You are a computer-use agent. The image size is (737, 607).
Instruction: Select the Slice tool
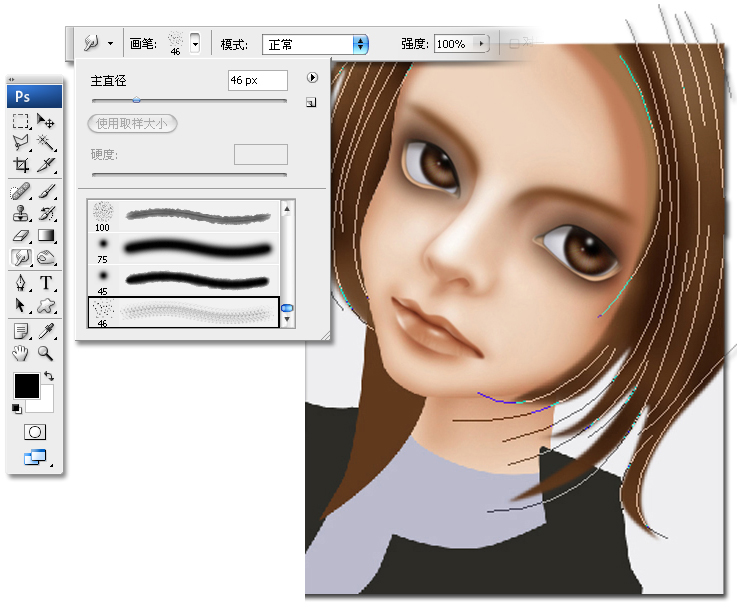point(46,165)
